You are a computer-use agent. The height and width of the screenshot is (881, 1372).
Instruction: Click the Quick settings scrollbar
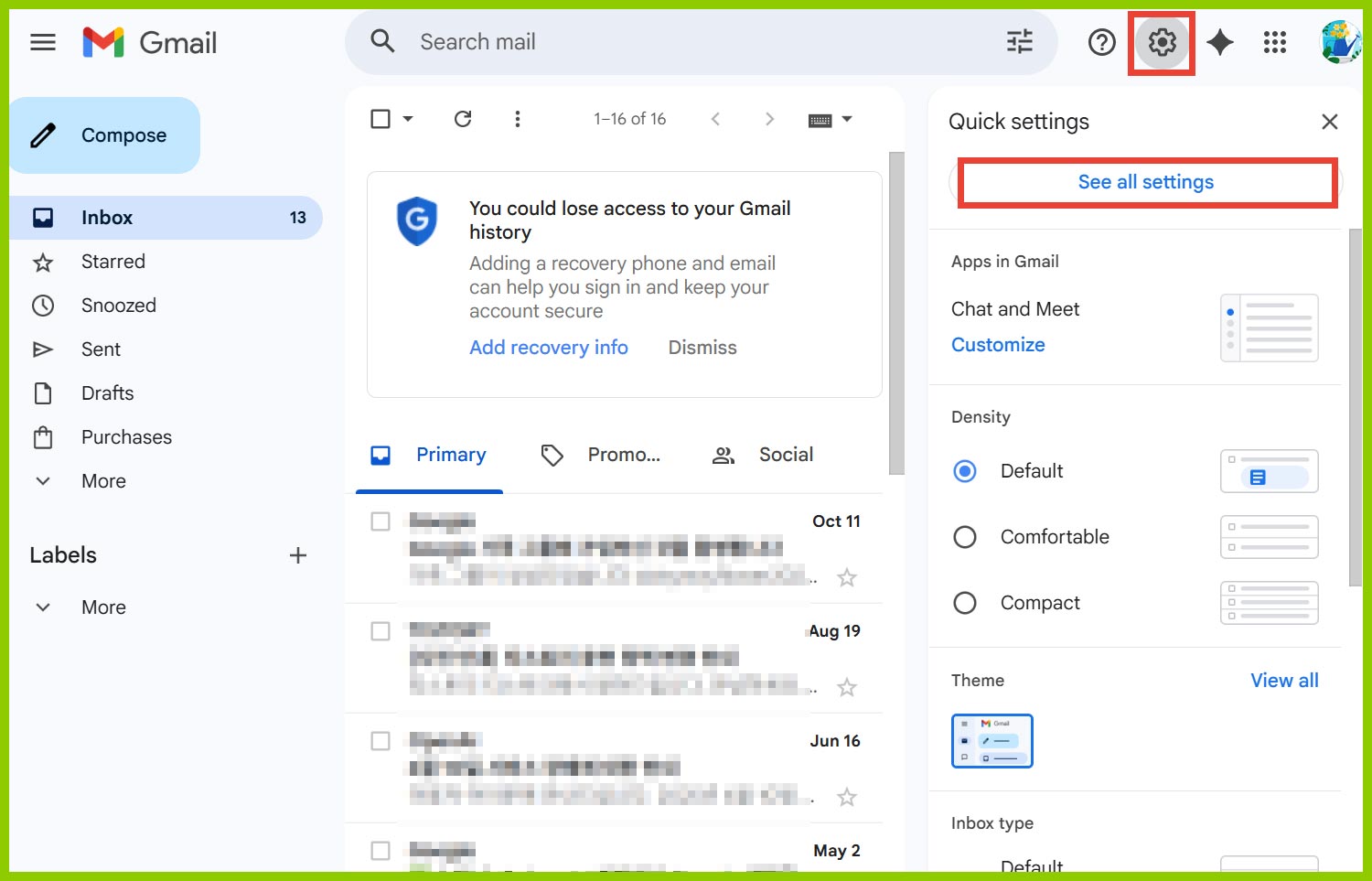(1356, 407)
